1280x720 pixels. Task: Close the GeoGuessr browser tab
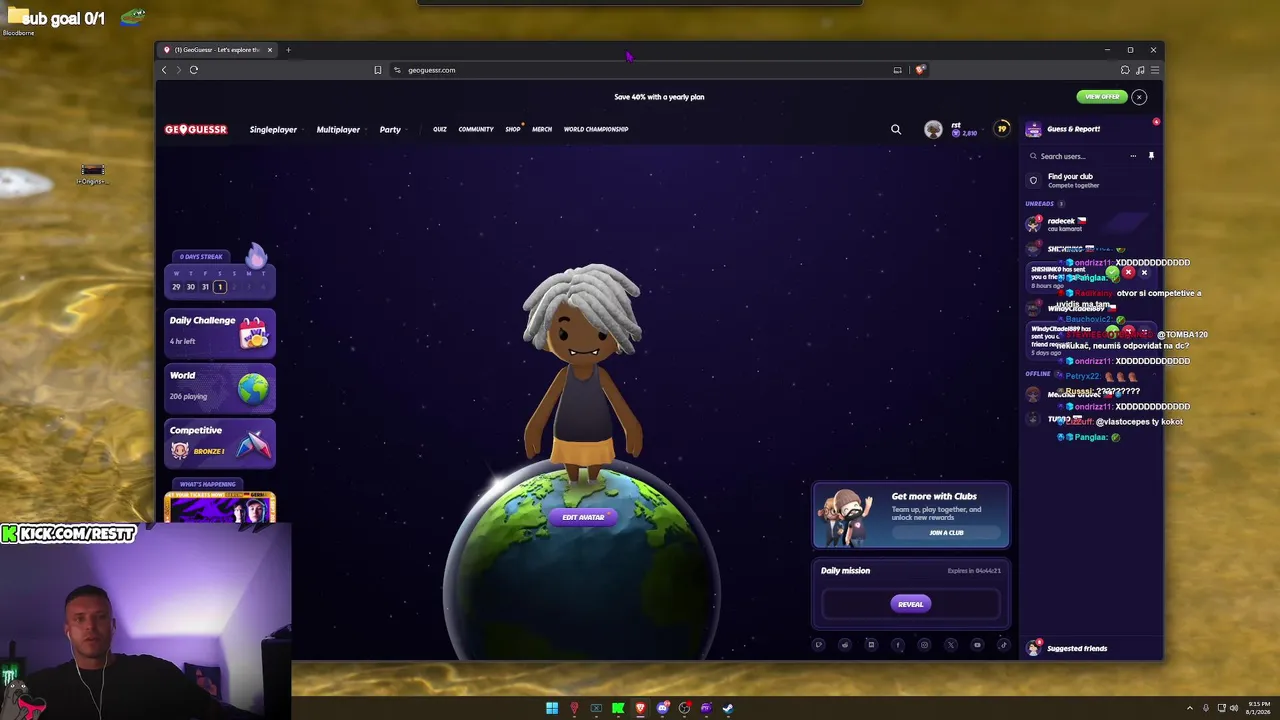tap(269, 50)
